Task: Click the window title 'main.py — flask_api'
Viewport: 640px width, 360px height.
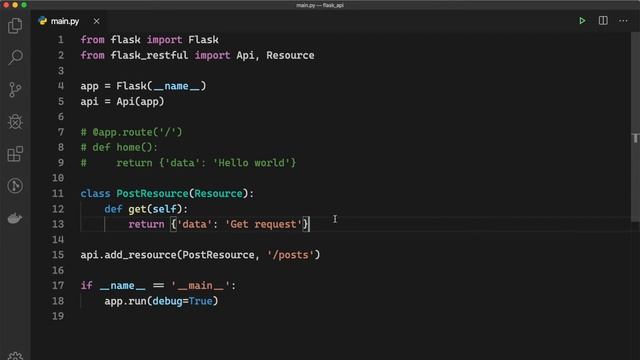Action: click(320, 5)
